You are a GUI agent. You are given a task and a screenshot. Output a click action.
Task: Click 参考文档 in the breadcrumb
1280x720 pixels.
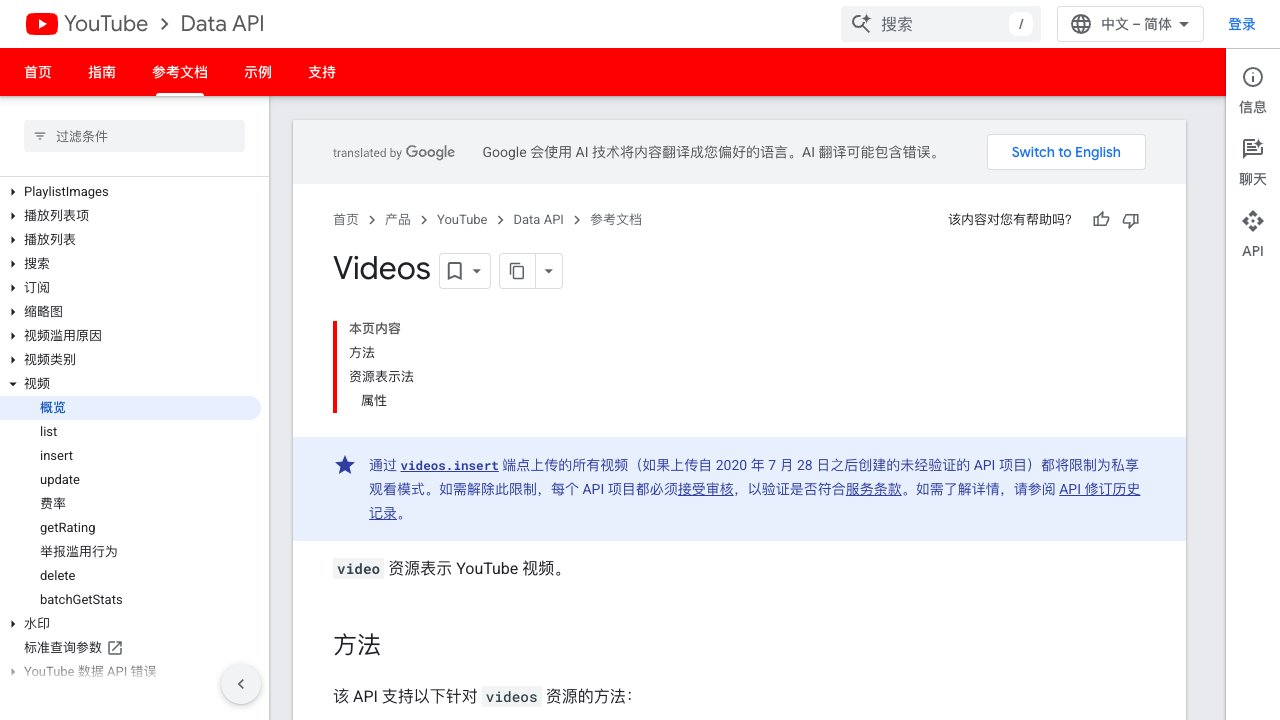tap(616, 220)
